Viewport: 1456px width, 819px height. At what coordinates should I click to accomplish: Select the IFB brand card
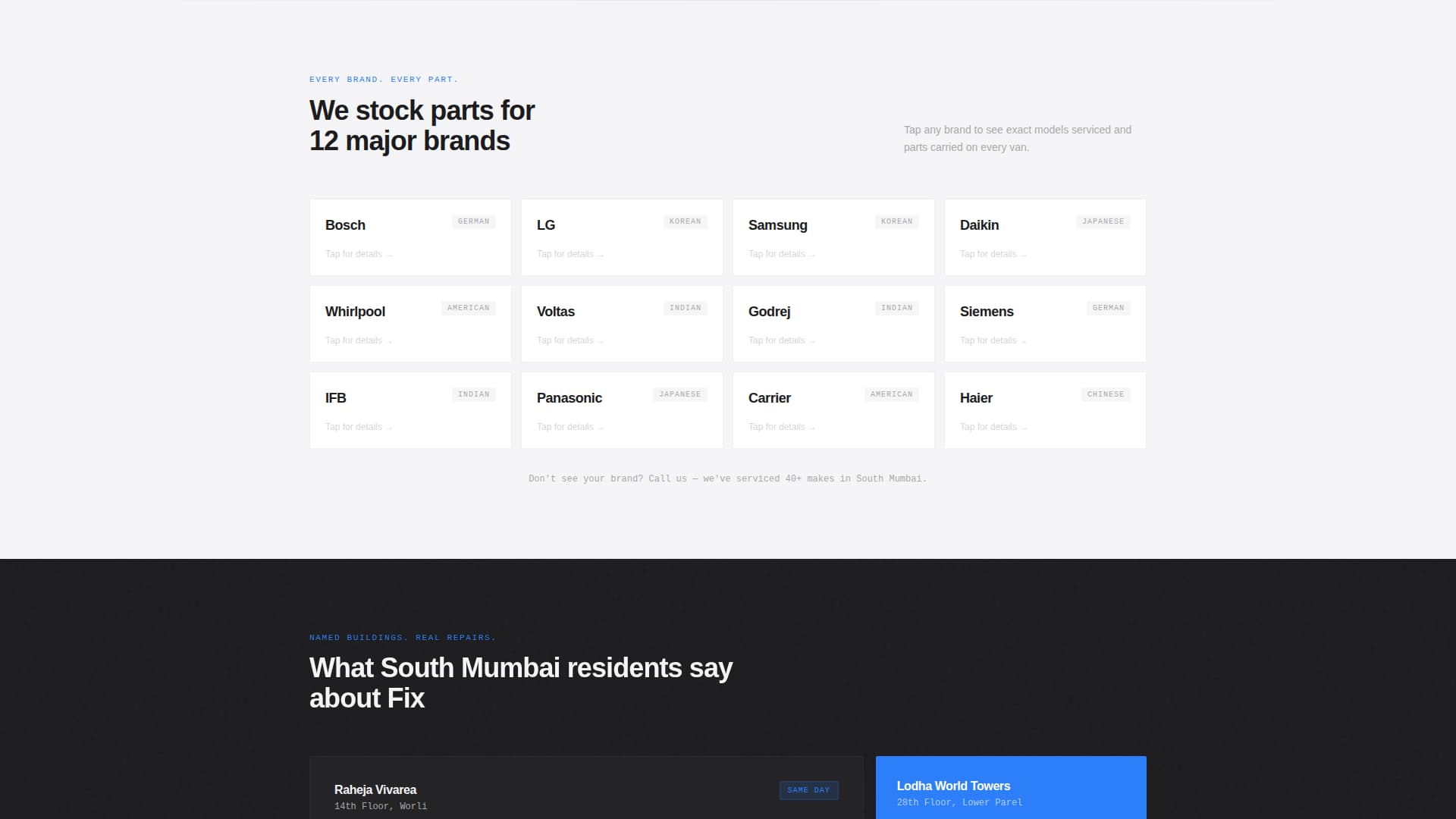[x=410, y=410]
